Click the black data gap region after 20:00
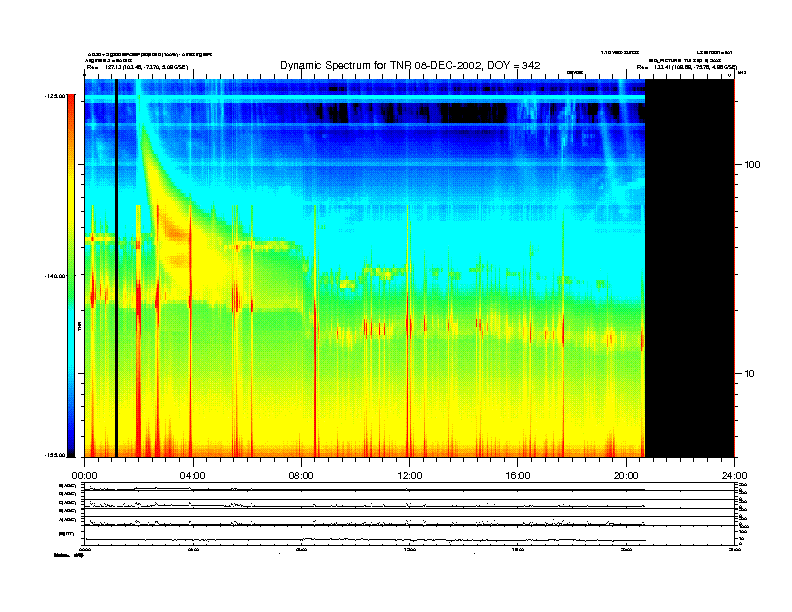 (689, 268)
